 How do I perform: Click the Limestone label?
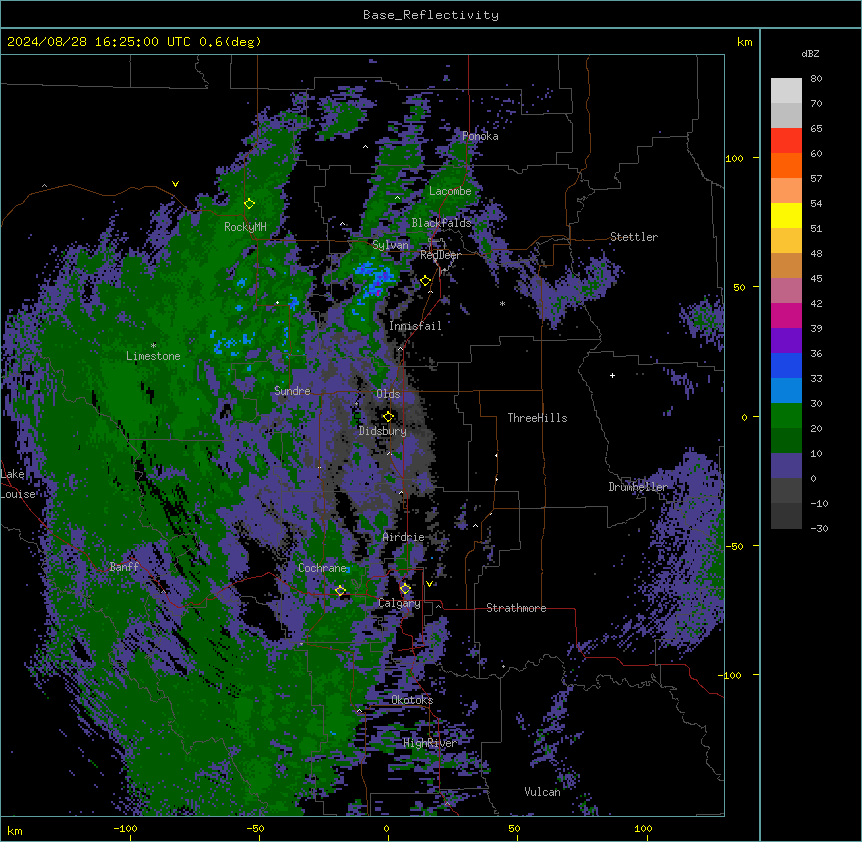[x=153, y=356]
